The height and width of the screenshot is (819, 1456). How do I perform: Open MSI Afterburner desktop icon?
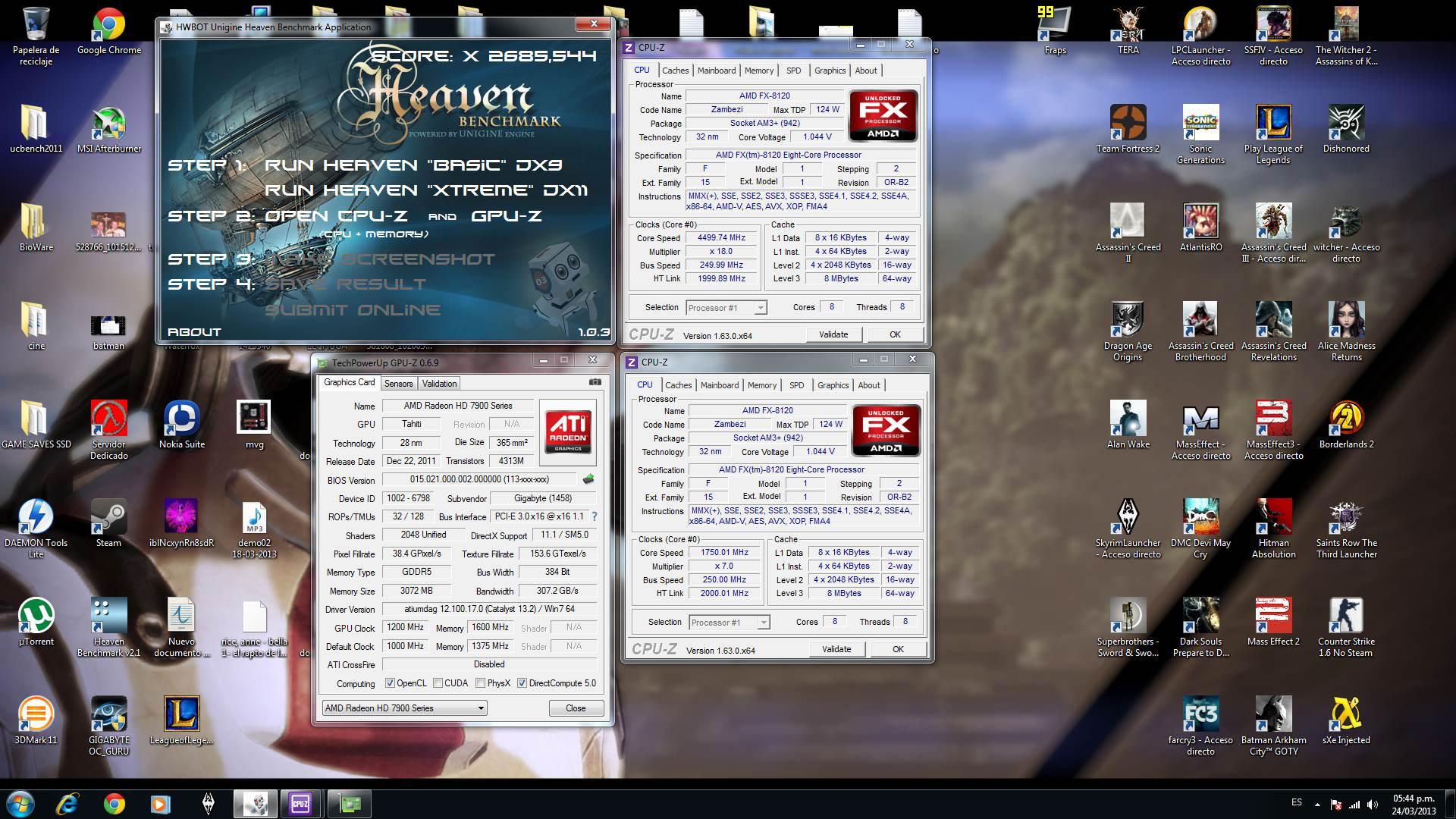coord(109,130)
